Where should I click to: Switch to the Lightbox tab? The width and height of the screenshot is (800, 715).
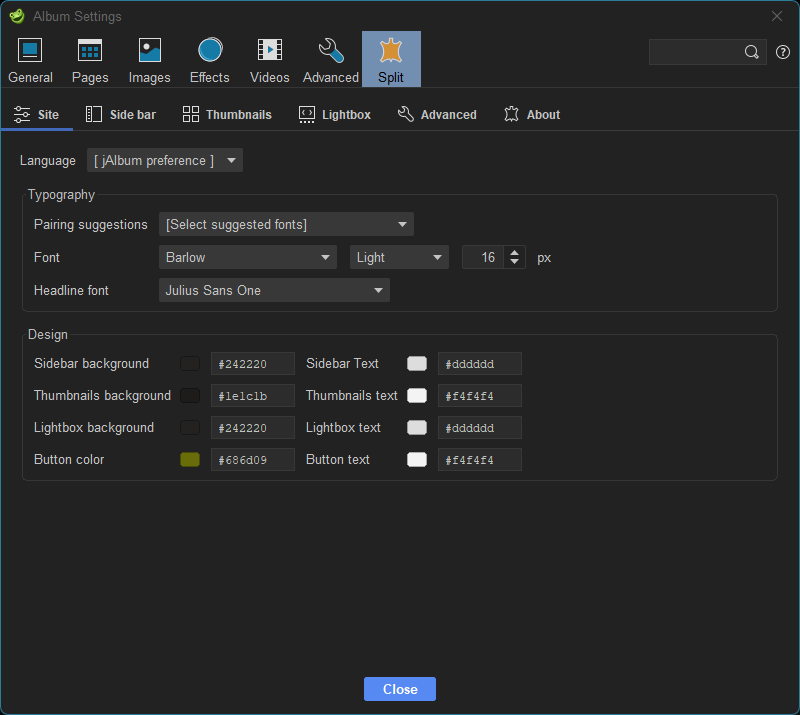(x=335, y=114)
